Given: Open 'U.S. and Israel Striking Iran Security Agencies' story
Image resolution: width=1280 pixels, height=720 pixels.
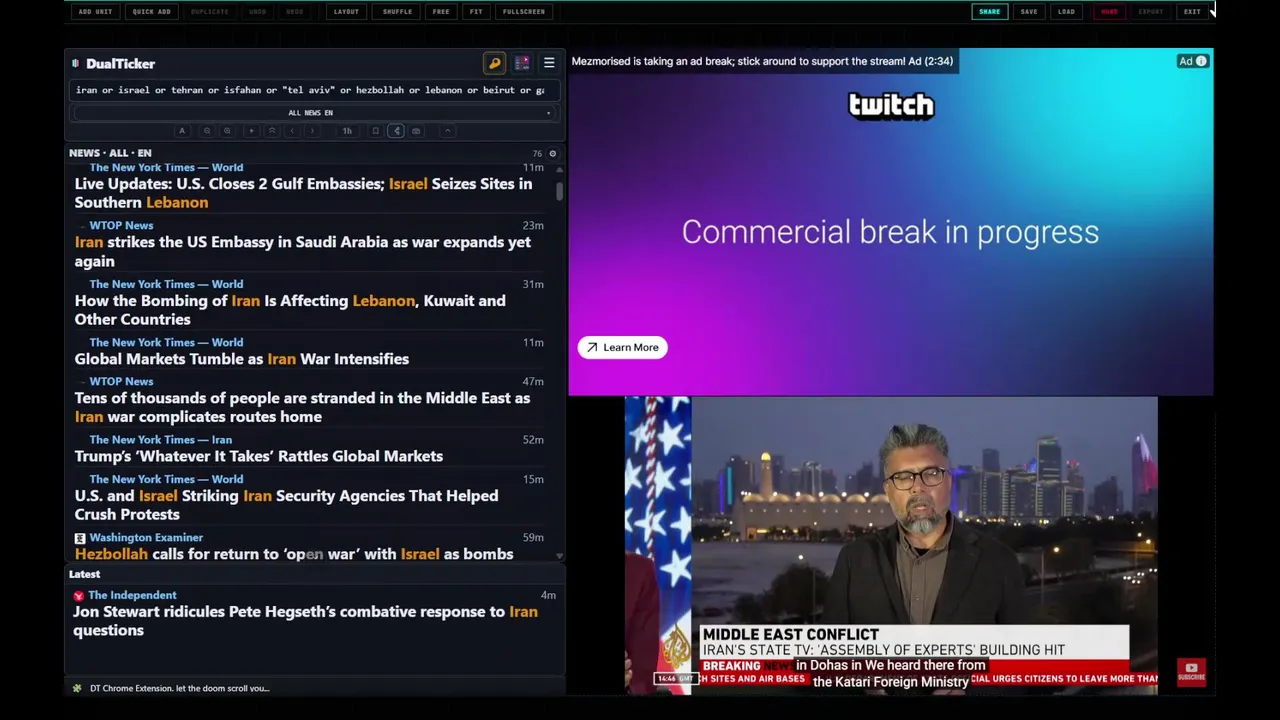Looking at the screenshot, I should pos(286,505).
